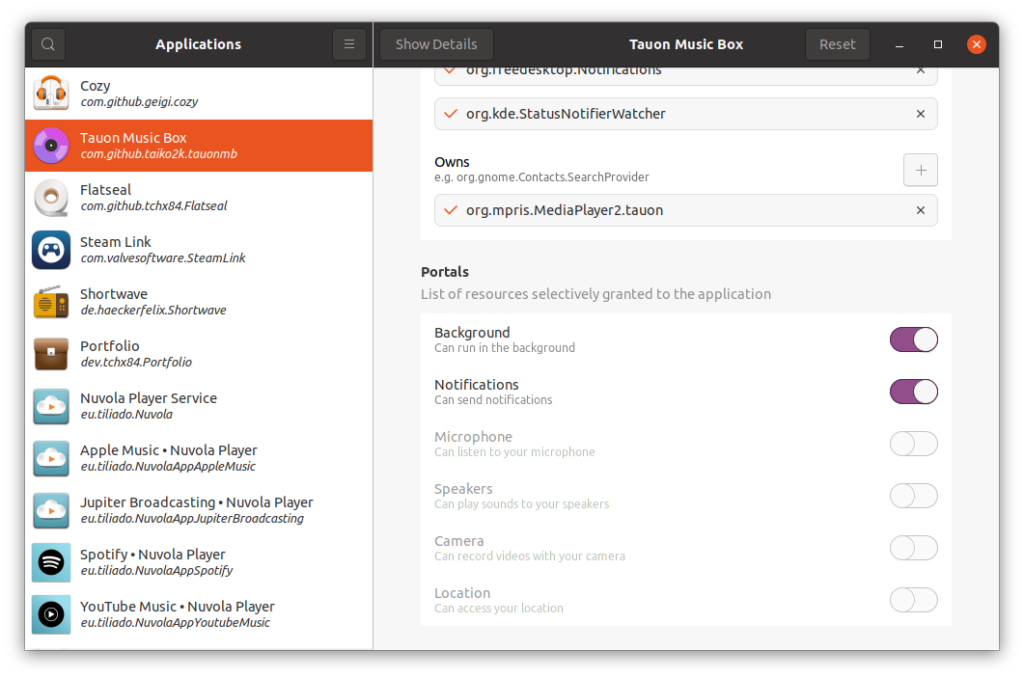The width and height of the screenshot is (1024, 678).
Task: Turn off the Notifications switch
Action: (x=913, y=392)
